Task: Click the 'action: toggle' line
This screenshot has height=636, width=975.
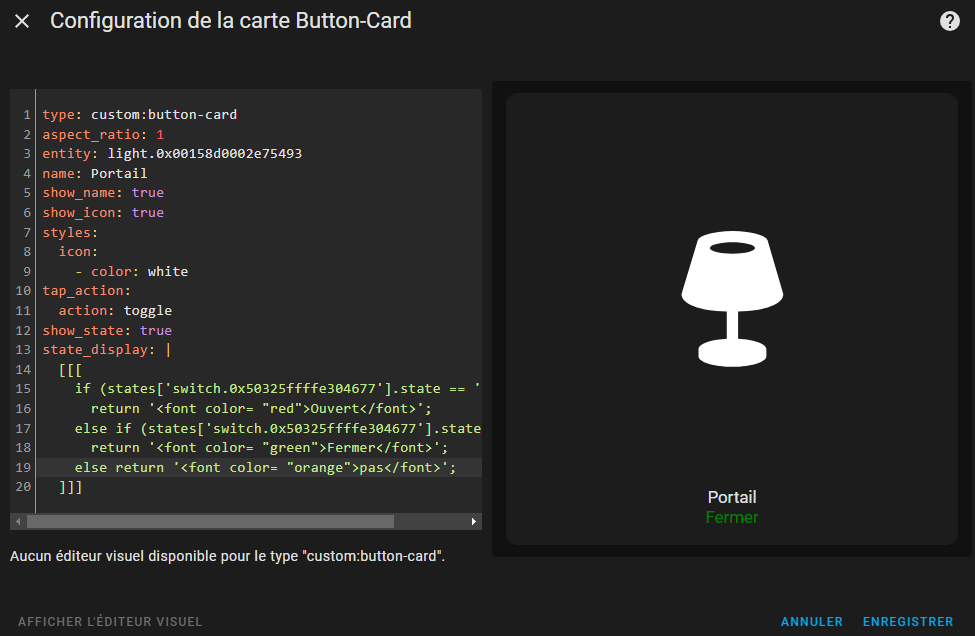Action: point(115,311)
